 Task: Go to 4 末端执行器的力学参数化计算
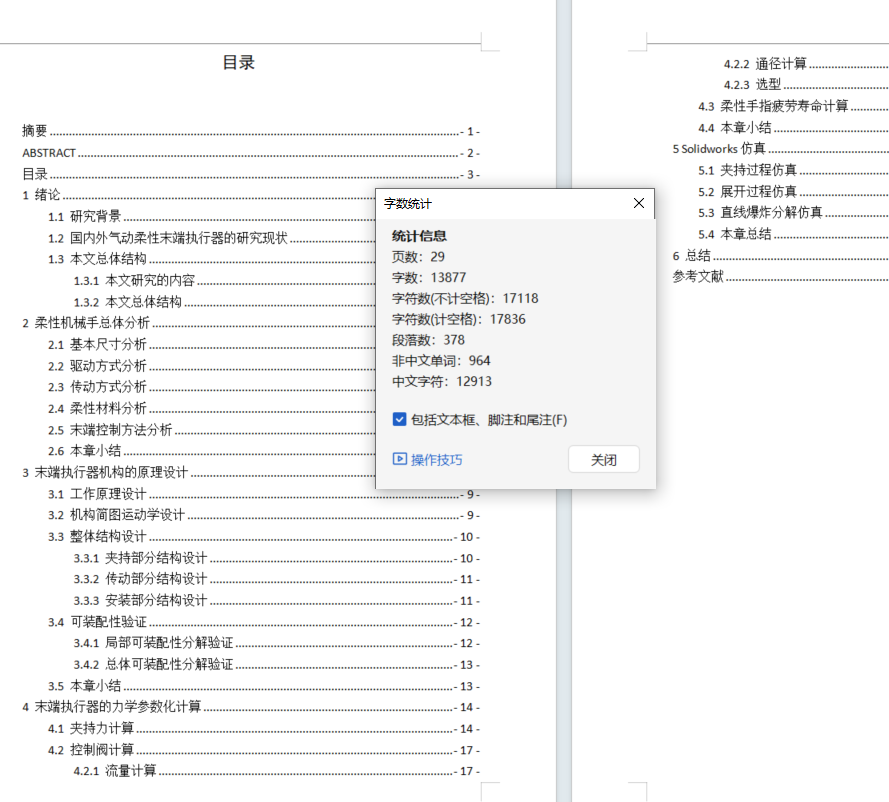251,707
